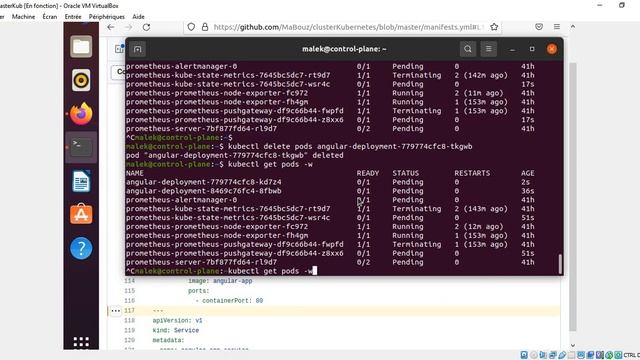Launch Rhythmbox from the dock
The height and width of the screenshot is (360, 640).
click(81, 80)
